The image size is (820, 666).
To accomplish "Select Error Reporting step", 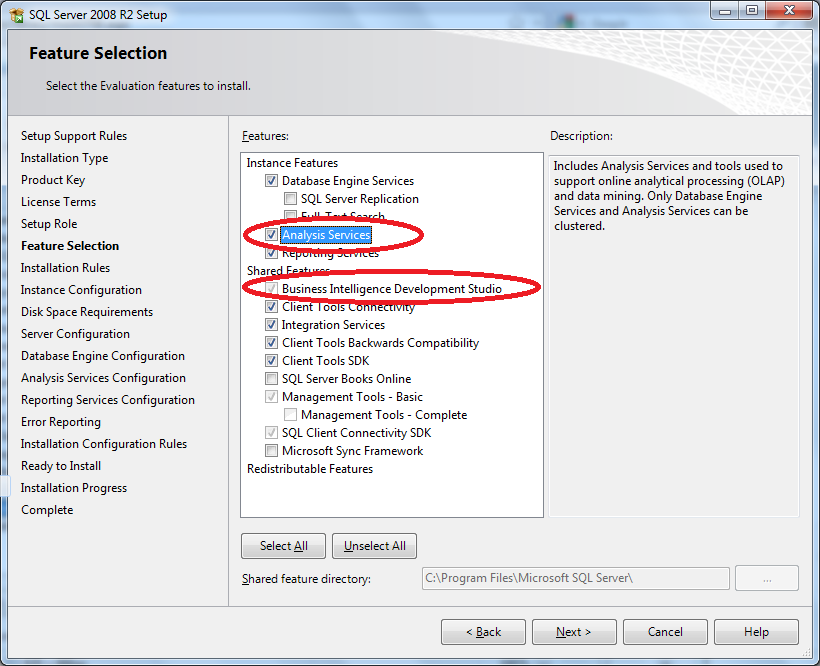I will point(61,422).
